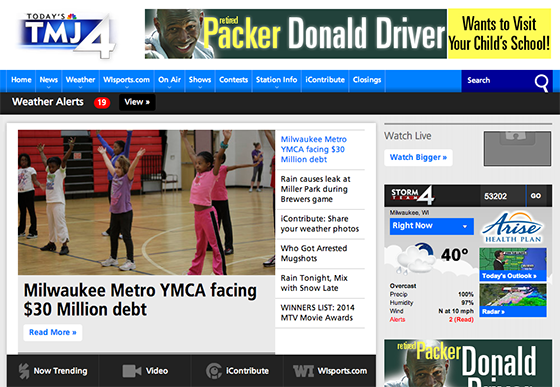
Task: Open the Home menu item
Action: pyautogui.click(x=21, y=80)
